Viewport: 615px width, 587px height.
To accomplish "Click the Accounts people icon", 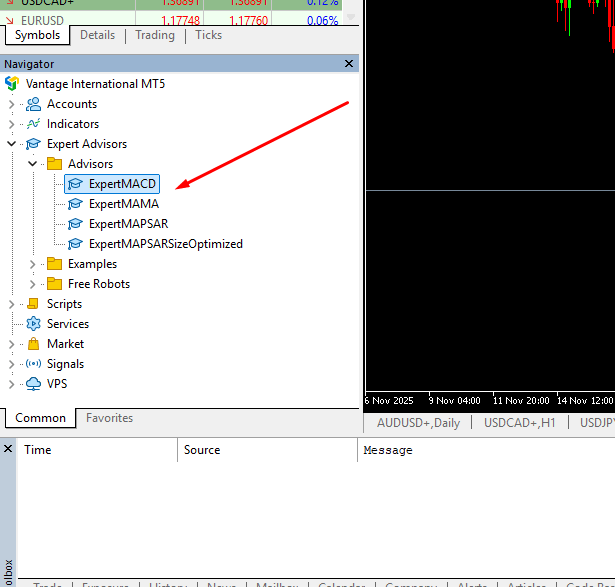I will point(33,104).
